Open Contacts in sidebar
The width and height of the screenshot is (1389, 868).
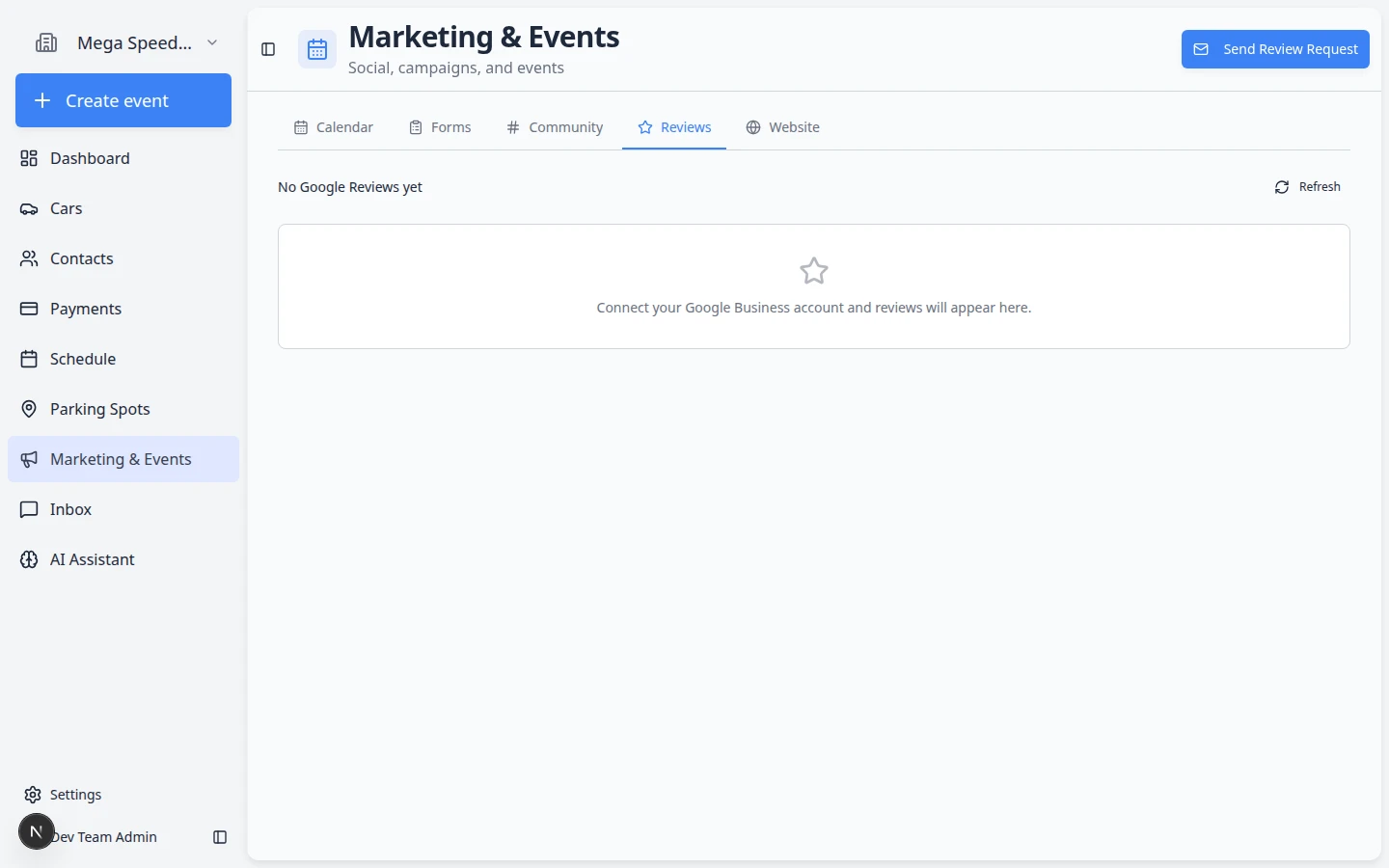coord(123,258)
